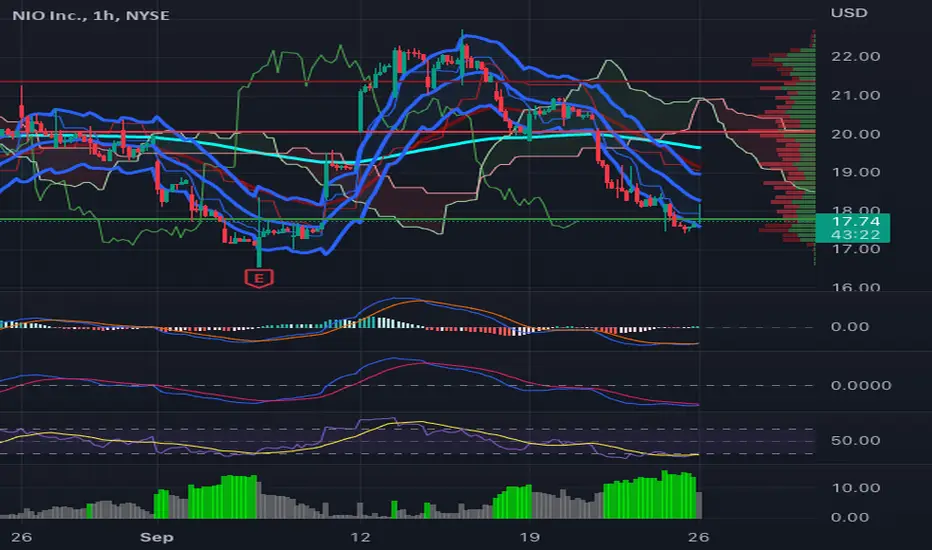The width and height of the screenshot is (932, 550).
Task: Click the 0.0000 oscillator axis label
Action: (861, 385)
